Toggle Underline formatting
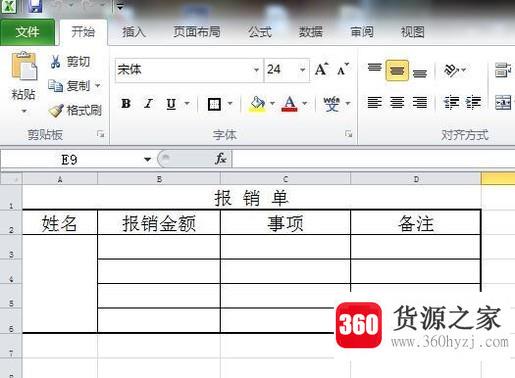The height and width of the screenshot is (378, 515). coord(171,104)
